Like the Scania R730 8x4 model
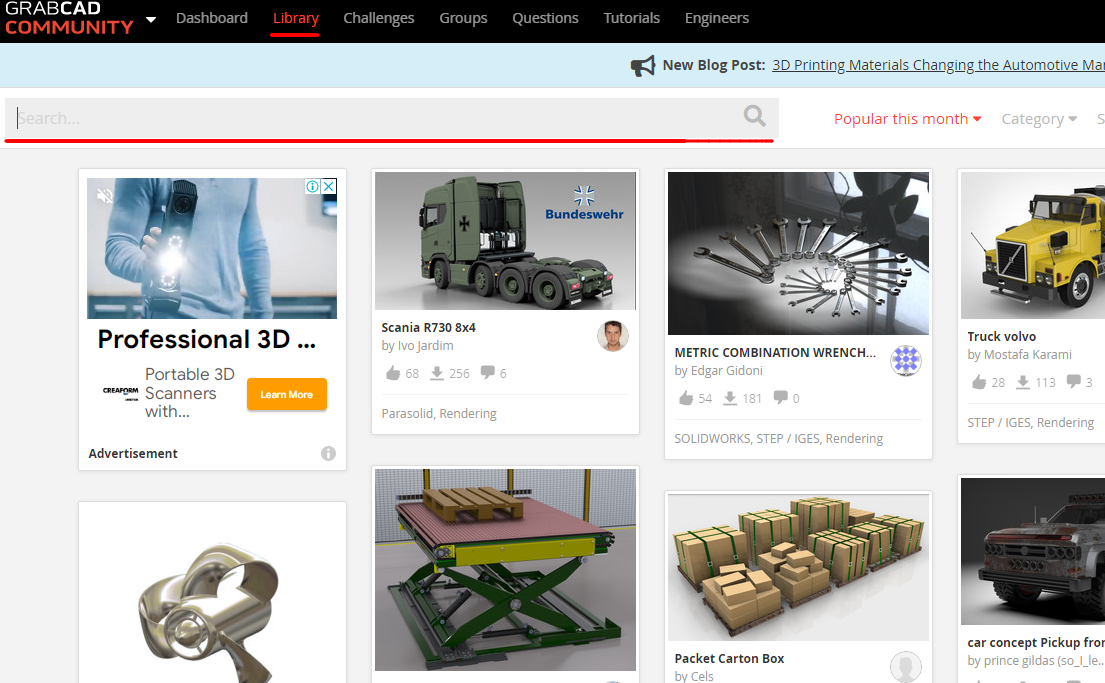Viewport: 1105px width, 683px height. coord(393,373)
